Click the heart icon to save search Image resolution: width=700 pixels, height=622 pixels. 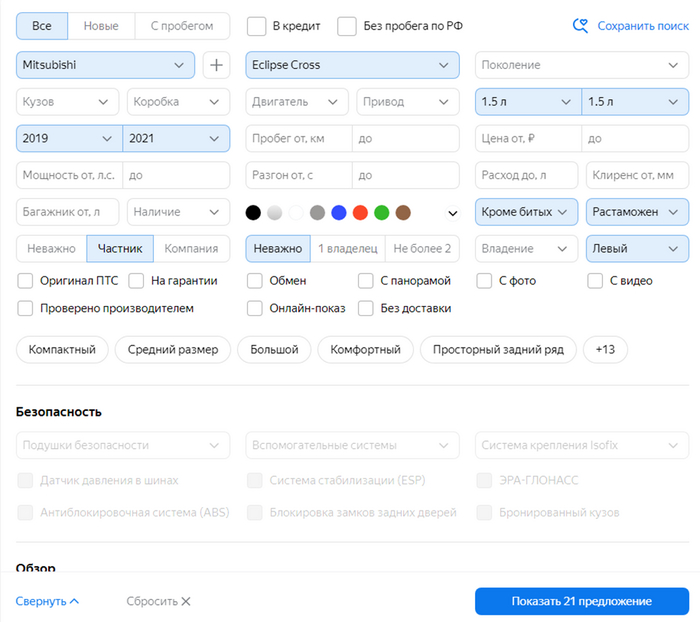point(581,26)
